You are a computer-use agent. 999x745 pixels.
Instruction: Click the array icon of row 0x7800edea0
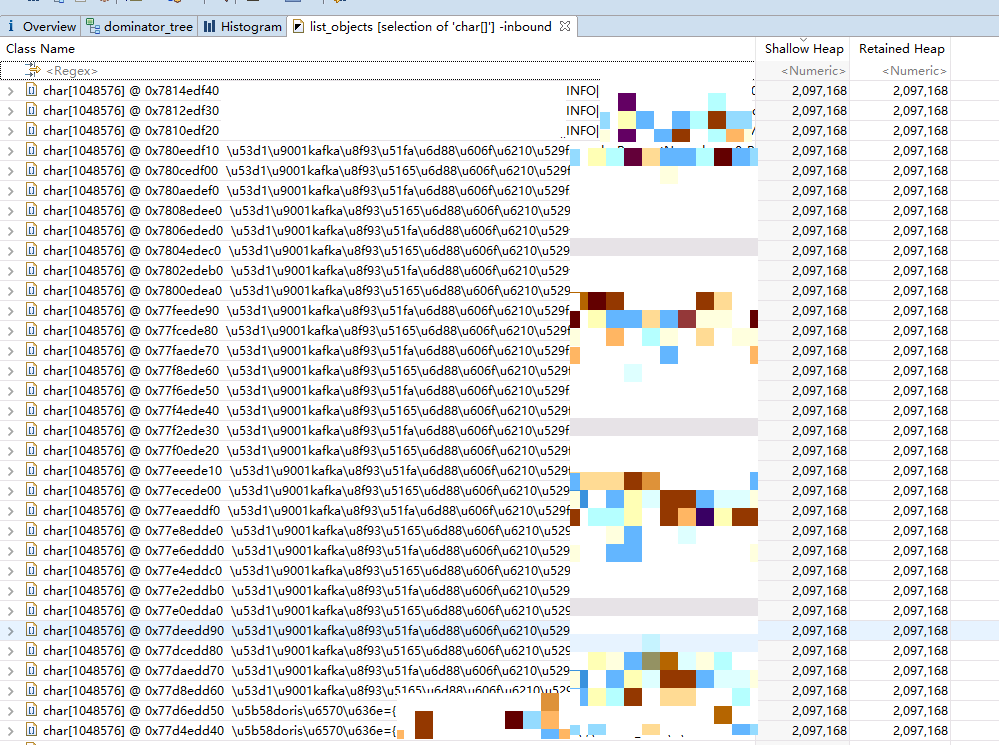(x=31, y=290)
